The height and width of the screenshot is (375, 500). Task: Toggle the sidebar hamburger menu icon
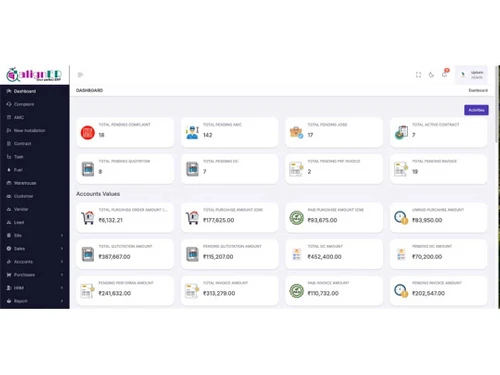80,75
